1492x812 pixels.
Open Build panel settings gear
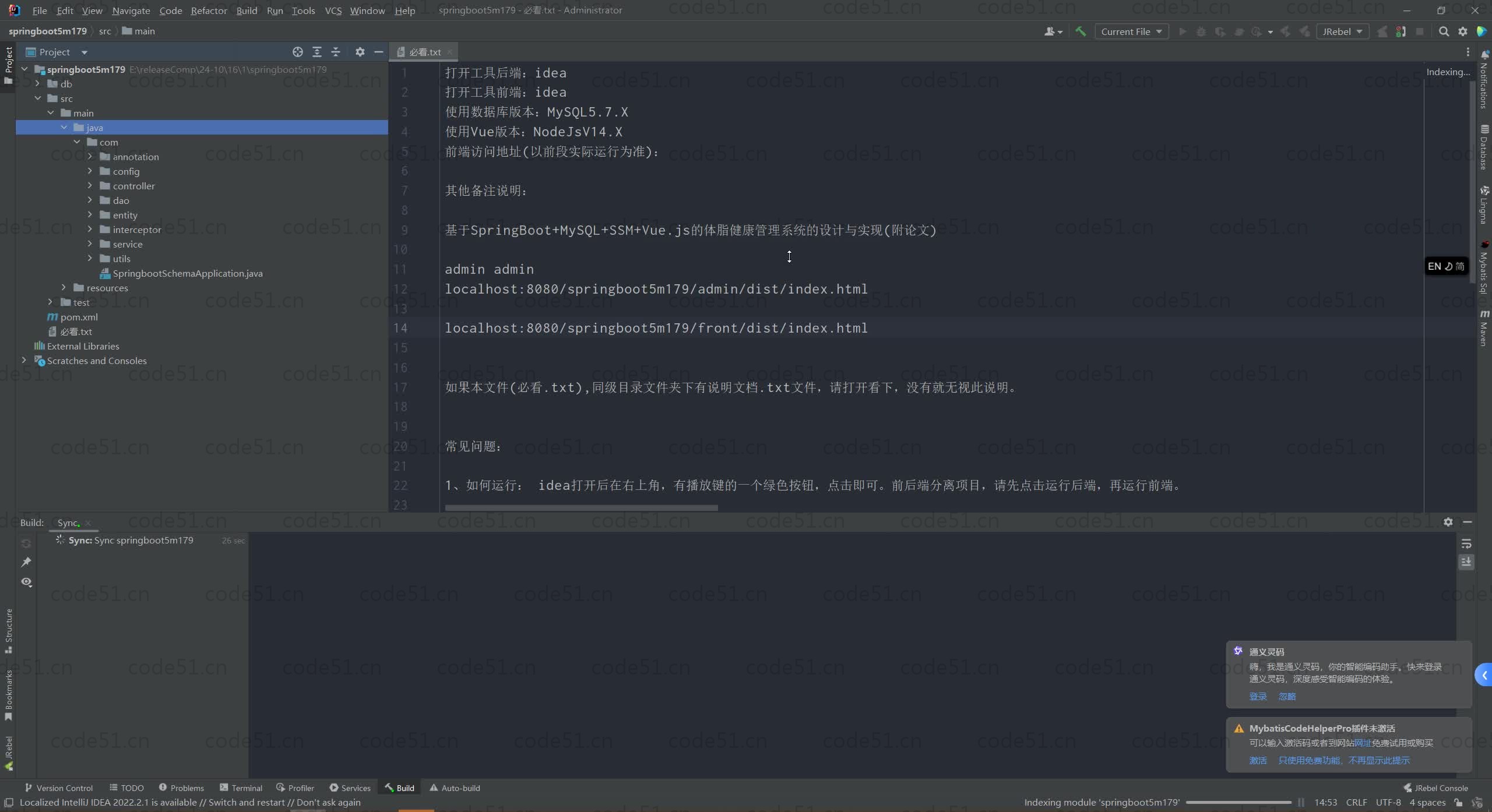tap(1448, 522)
